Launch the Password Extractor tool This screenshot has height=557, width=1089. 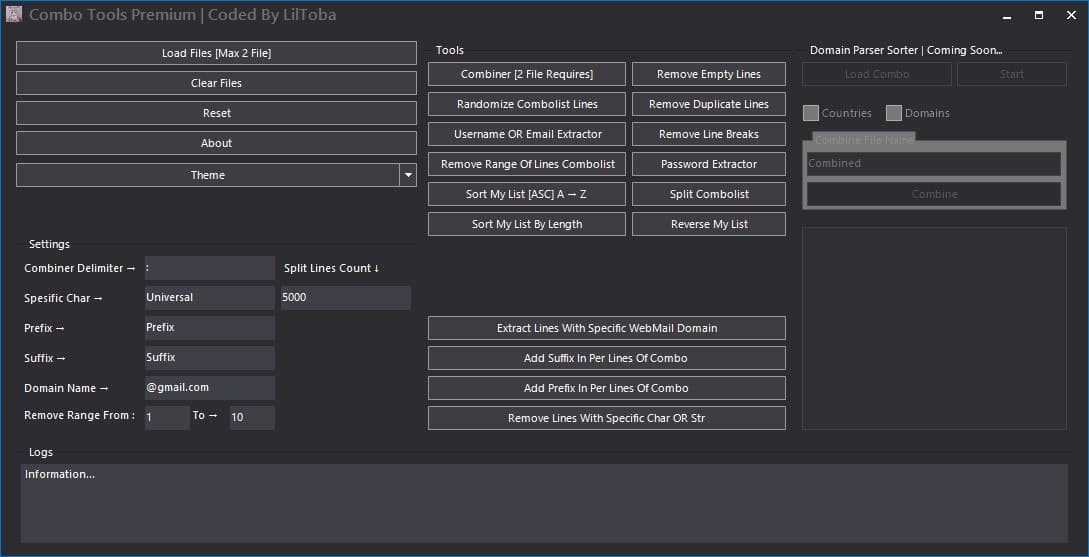(x=709, y=164)
